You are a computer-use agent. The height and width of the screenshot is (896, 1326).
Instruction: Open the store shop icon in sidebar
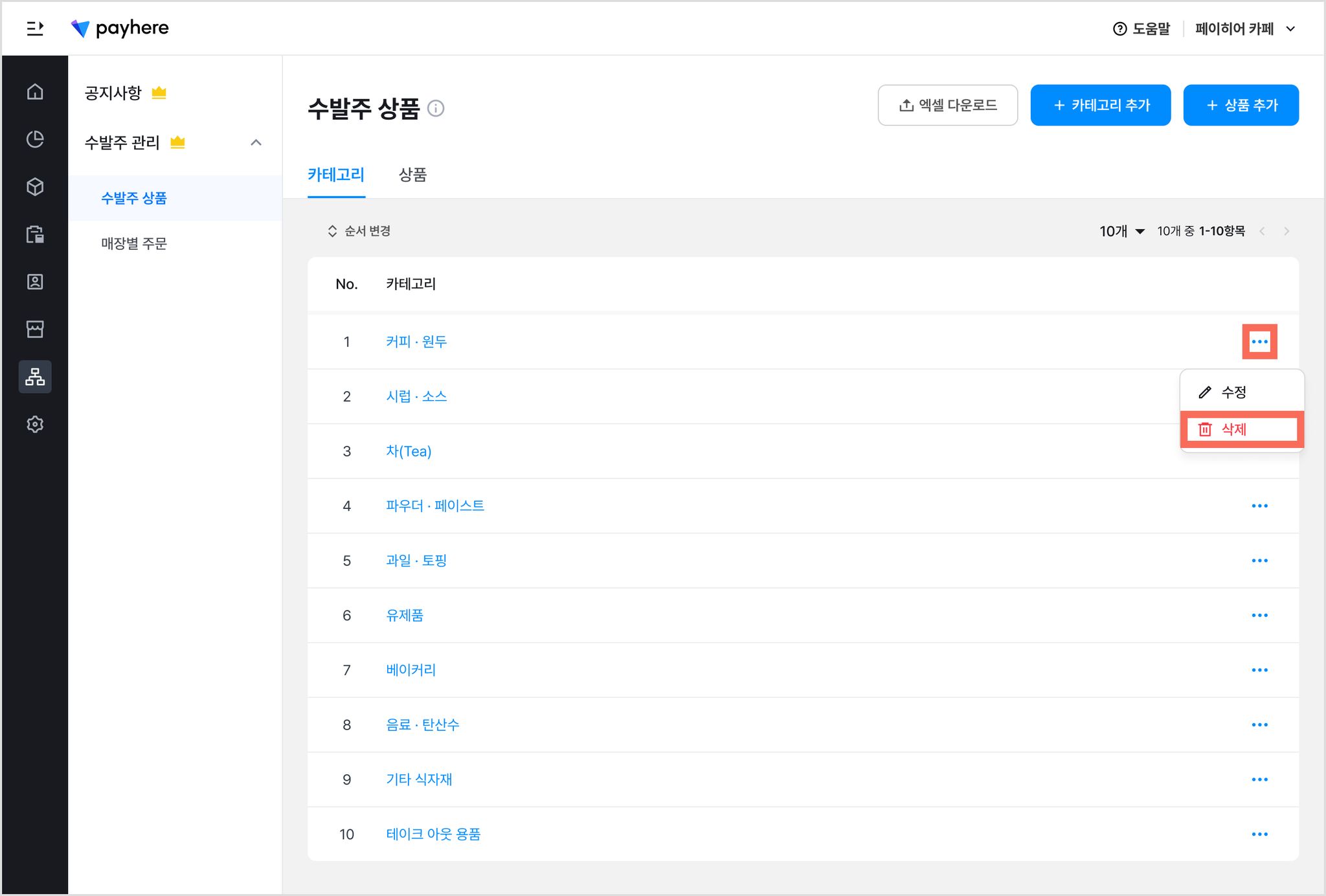35,329
